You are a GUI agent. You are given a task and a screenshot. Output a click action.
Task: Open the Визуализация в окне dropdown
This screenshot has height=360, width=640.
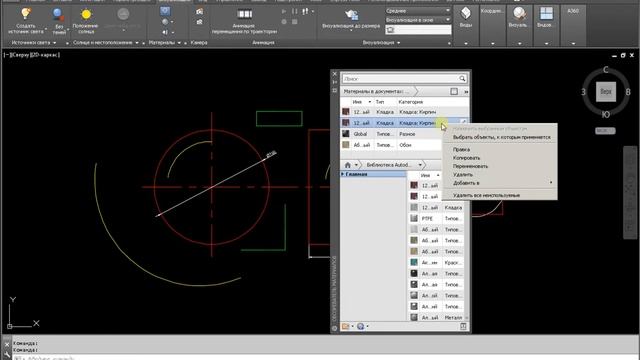[x=418, y=20]
